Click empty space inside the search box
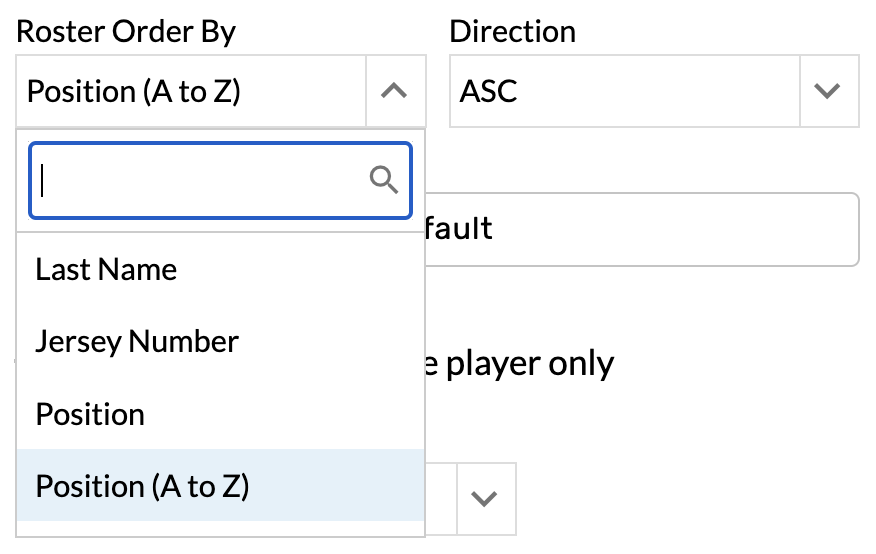 pyautogui.click(x=250, y=180)
